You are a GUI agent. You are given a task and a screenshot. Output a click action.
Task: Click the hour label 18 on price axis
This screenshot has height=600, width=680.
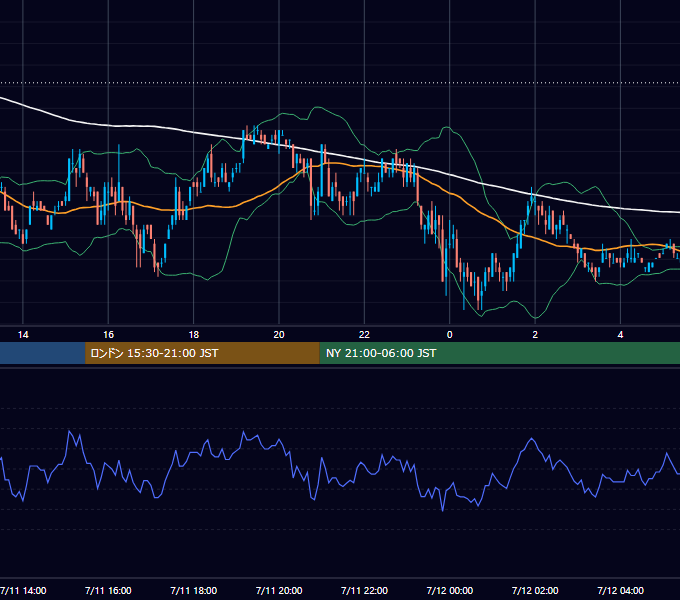tap(194, 334)
